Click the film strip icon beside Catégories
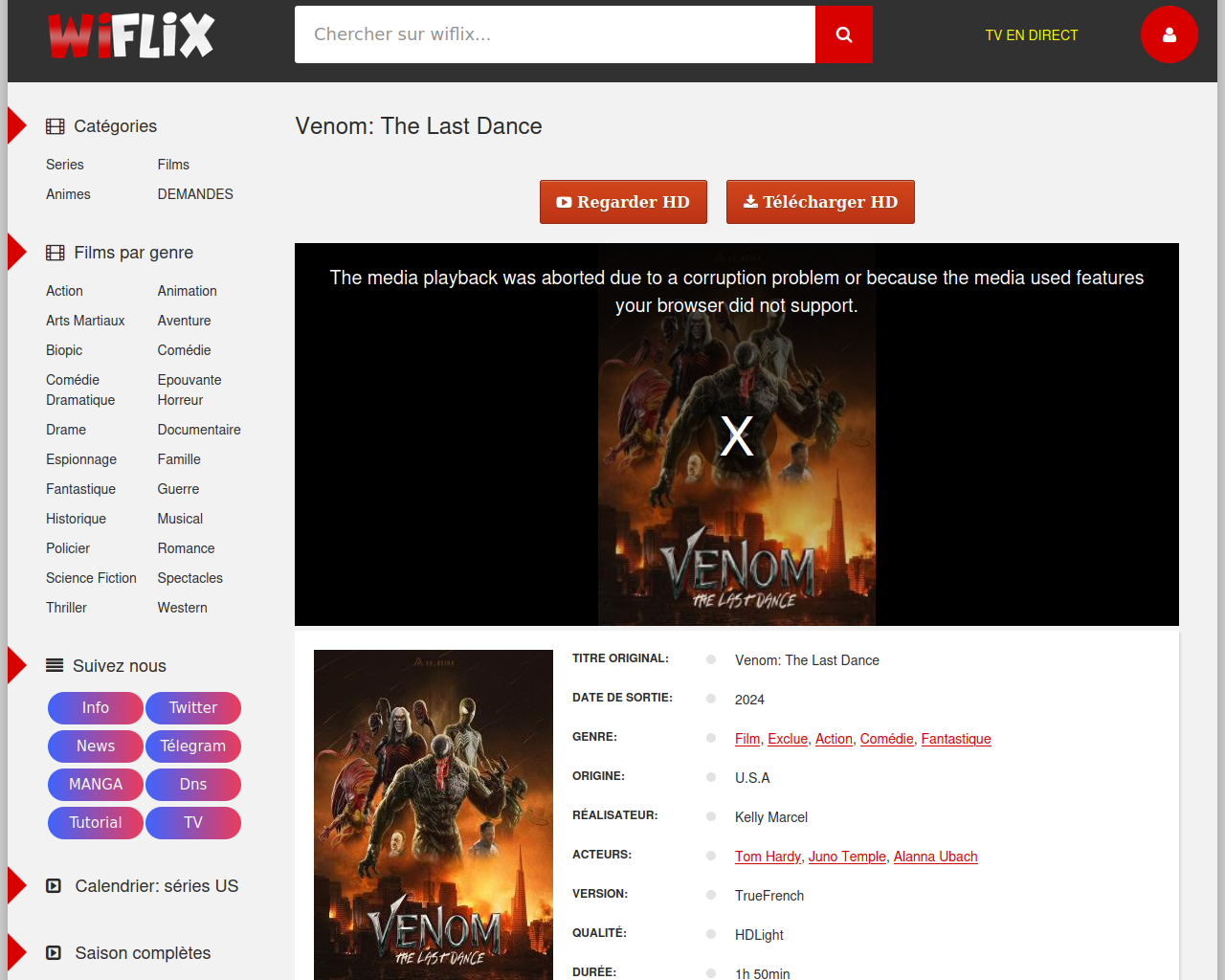This screenshot has height=980, width=1225. coord(56,126)
